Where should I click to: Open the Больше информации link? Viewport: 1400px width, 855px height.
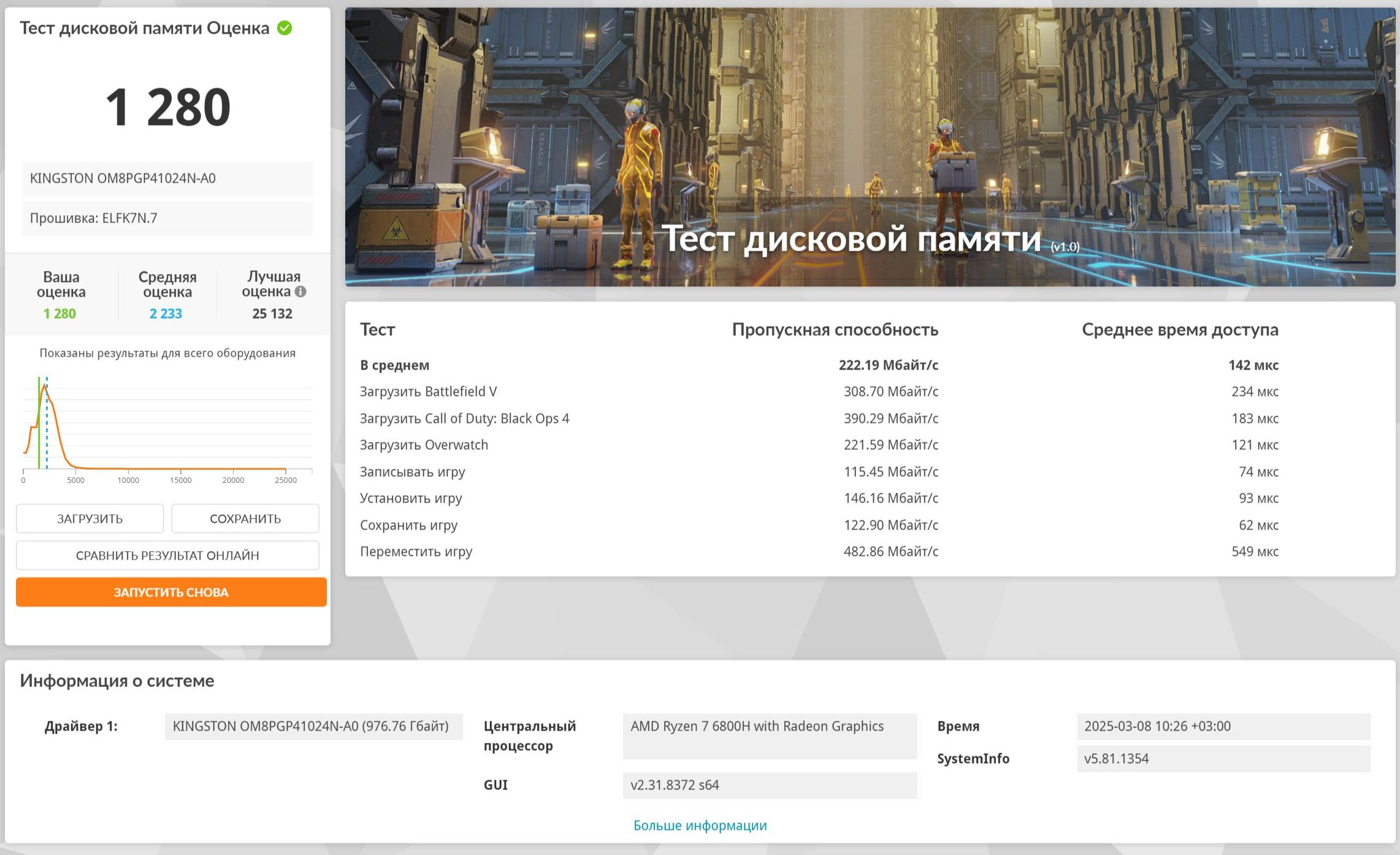point(700,826)
